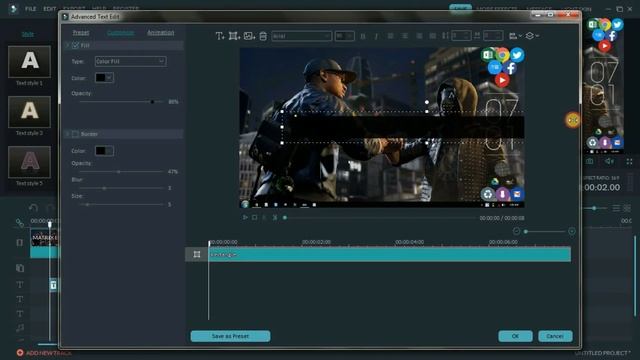The height and width of the screenshot is (360, 640).
Task: Open the align objects dropdown
Action: click(515, 36)
